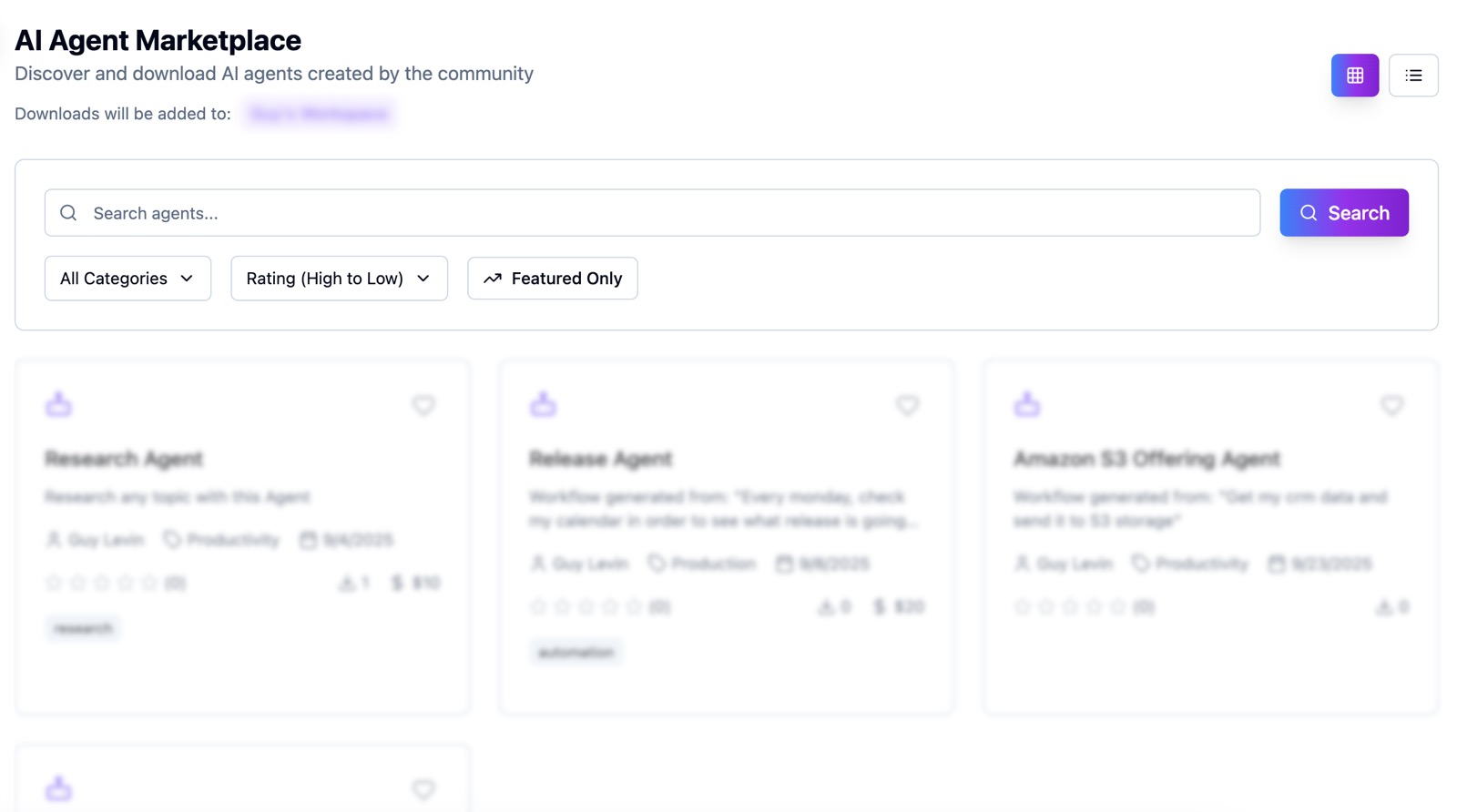This screenshot has height=812, width=1457.
Task: Click the automation tag on Release Agent
Action: 576,652
